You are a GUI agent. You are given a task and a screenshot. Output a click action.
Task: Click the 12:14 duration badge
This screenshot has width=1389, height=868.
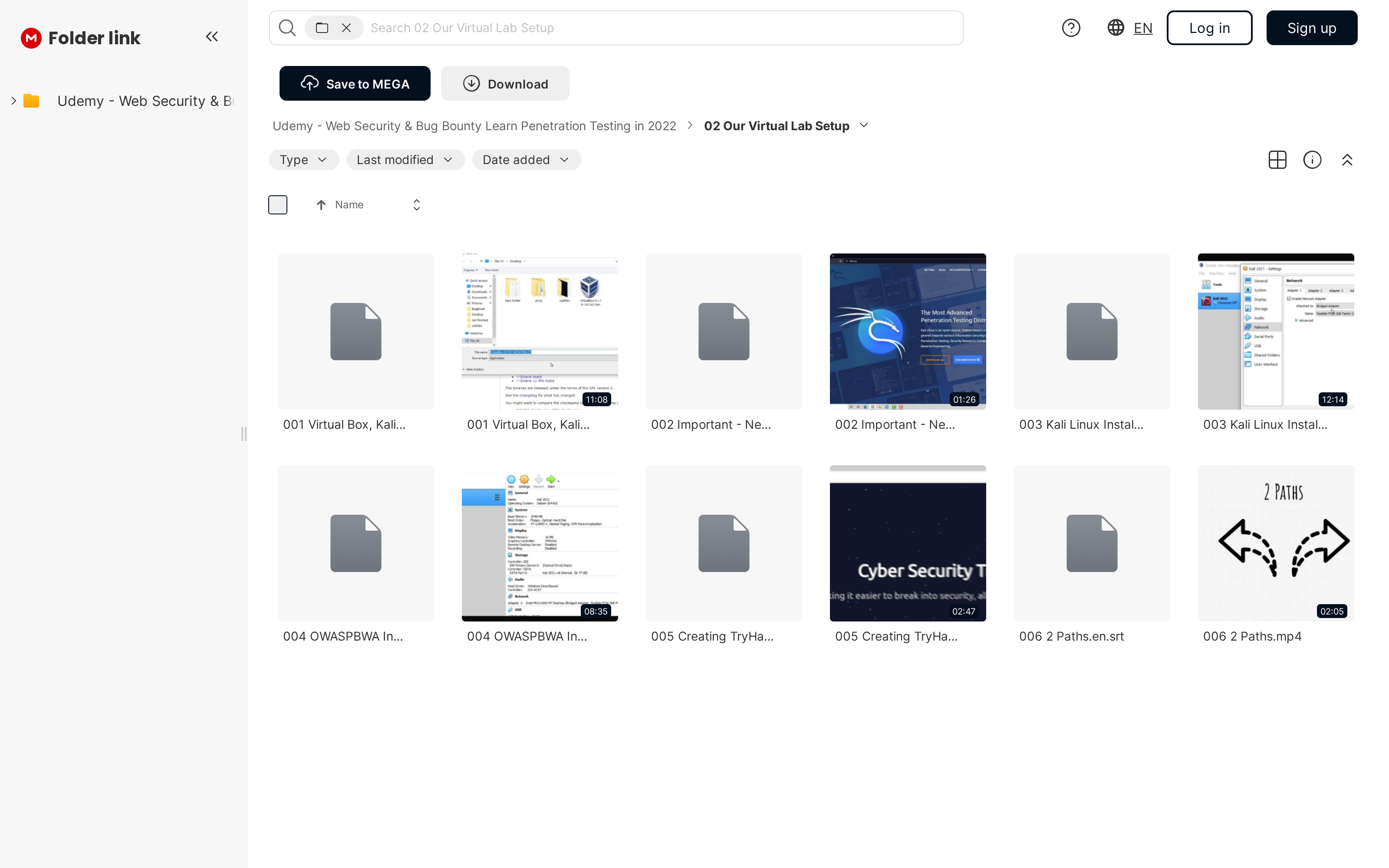click(x=1332, y=400)
